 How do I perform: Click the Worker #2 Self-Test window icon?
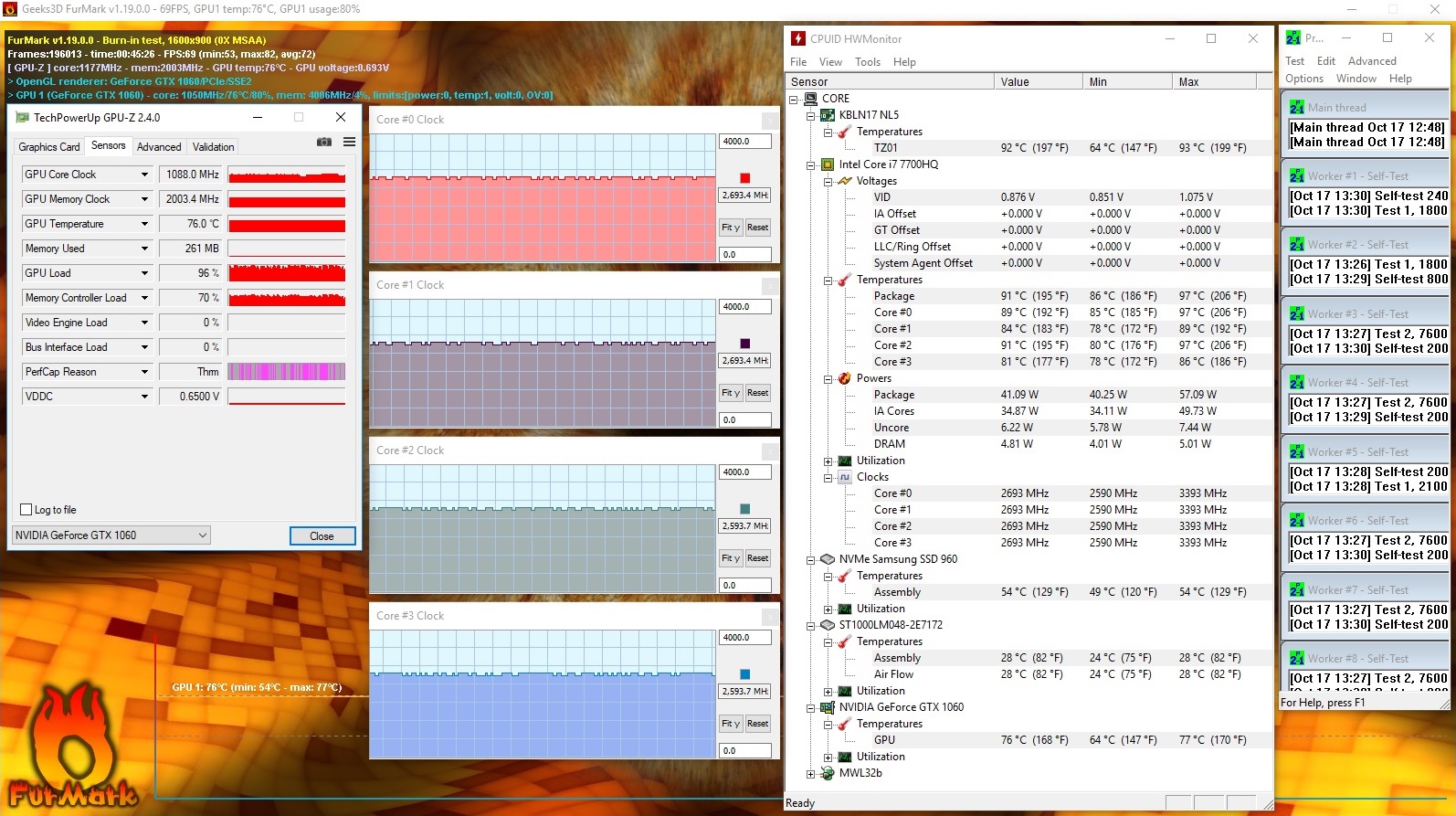pos(1297,244)
